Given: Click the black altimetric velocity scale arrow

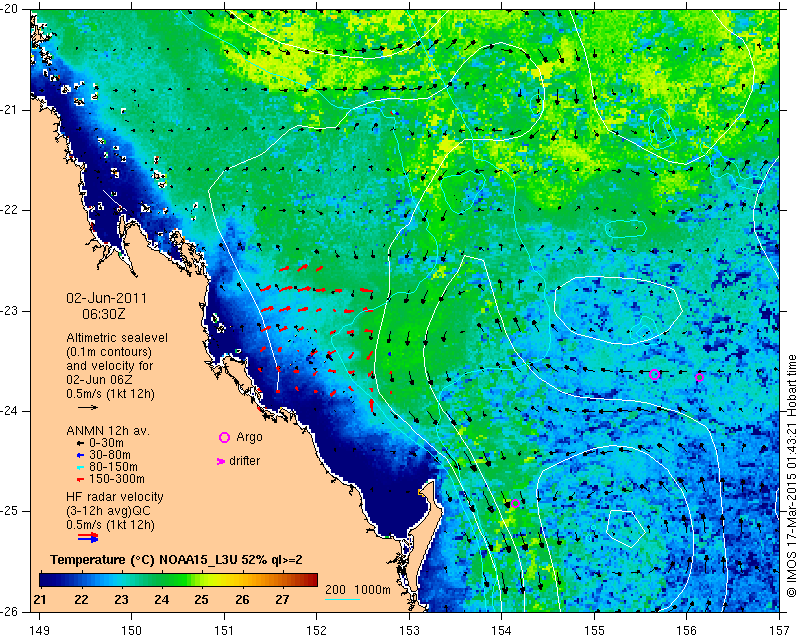Looking at the screenshot, I should click(x=88, y=407).
